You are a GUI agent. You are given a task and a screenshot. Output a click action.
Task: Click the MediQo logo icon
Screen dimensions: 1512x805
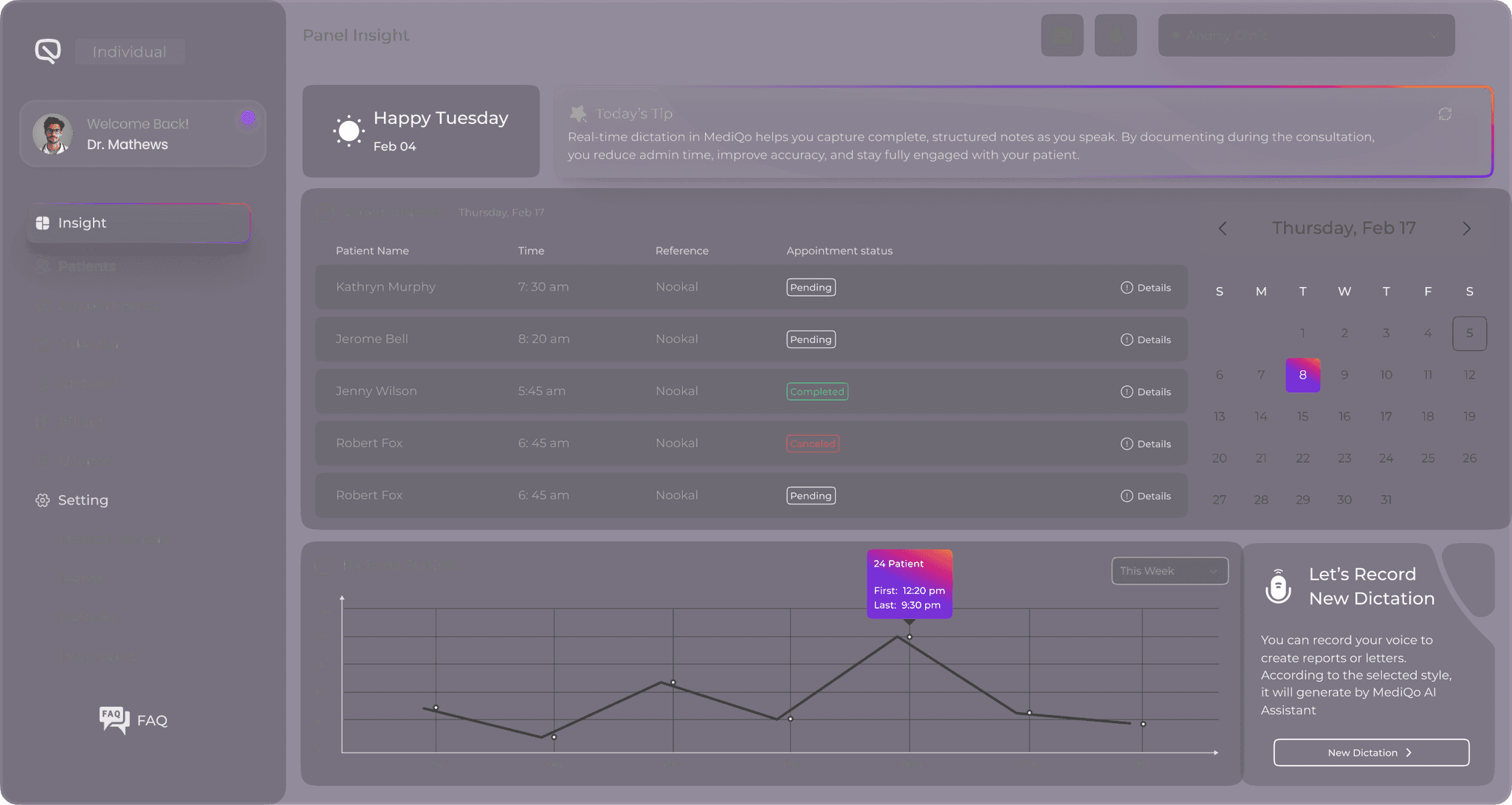[x=48, y=51]
